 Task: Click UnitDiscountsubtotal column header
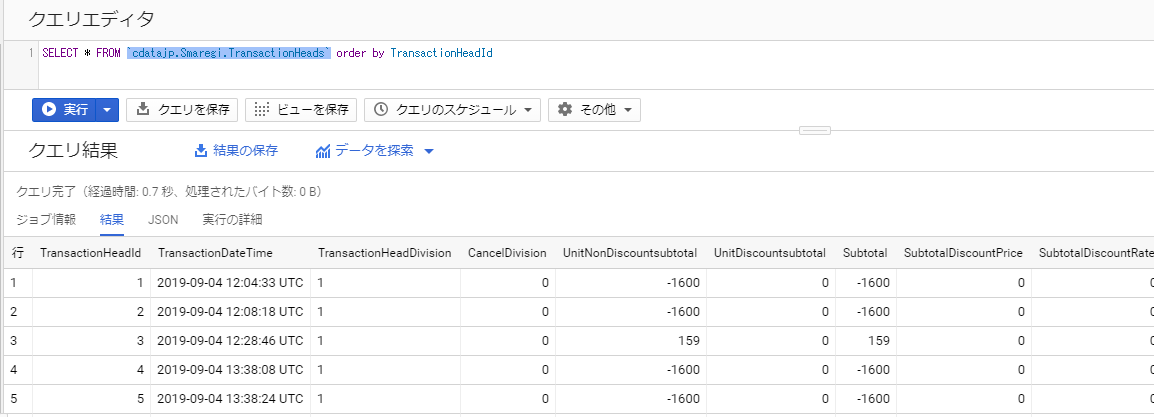(770, 253)
